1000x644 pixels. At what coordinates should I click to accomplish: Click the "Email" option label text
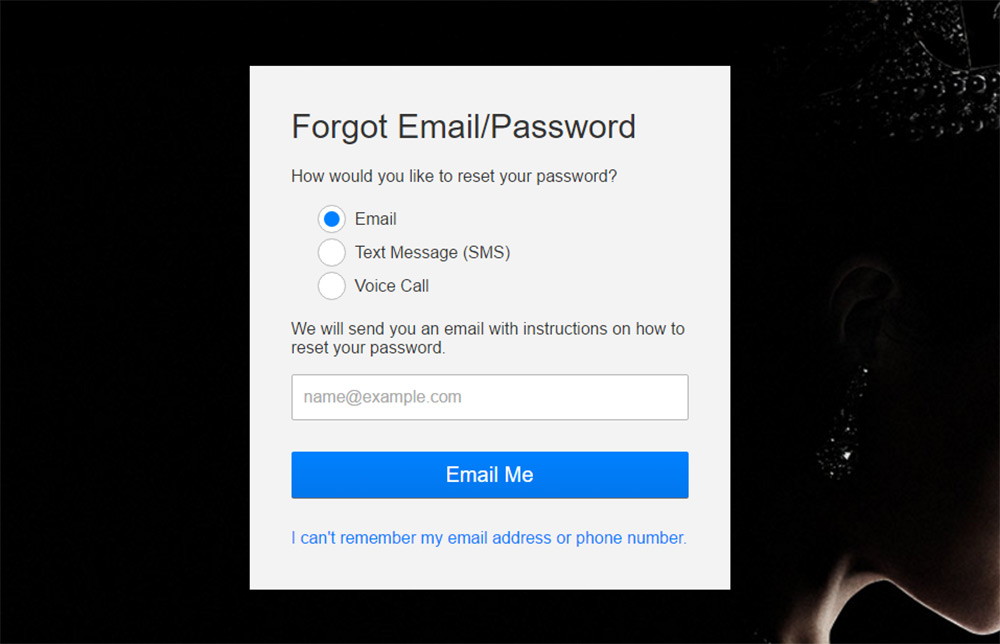pos(376,219)
